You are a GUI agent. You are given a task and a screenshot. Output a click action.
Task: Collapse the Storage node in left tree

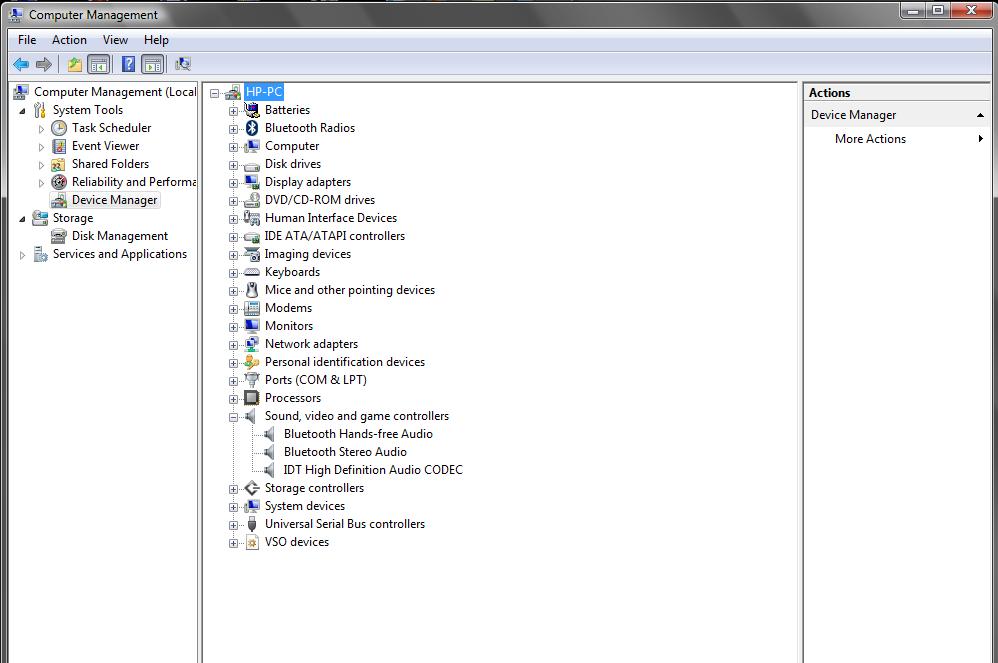coord(22,219)
